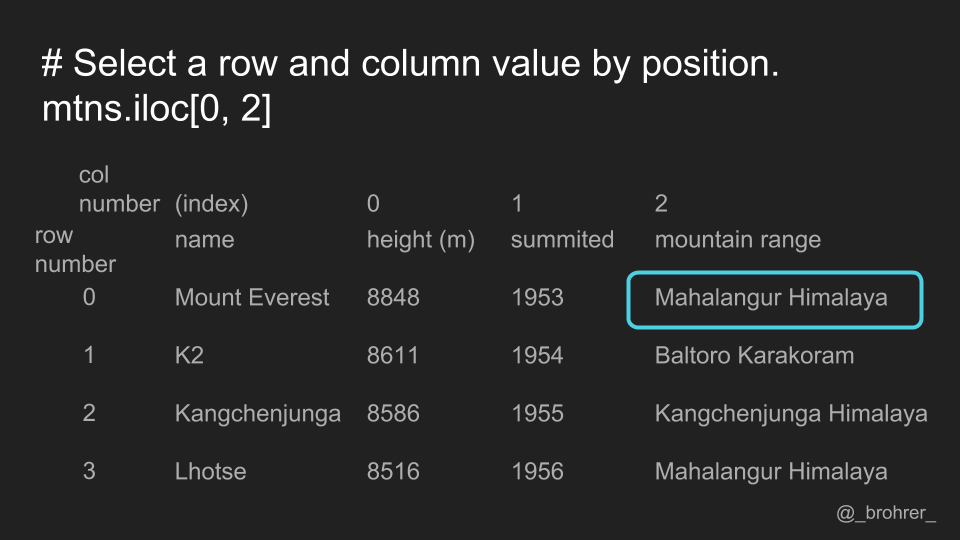Click the height (m) column header
The image size is (960, 540).
[x=421, y=240]
